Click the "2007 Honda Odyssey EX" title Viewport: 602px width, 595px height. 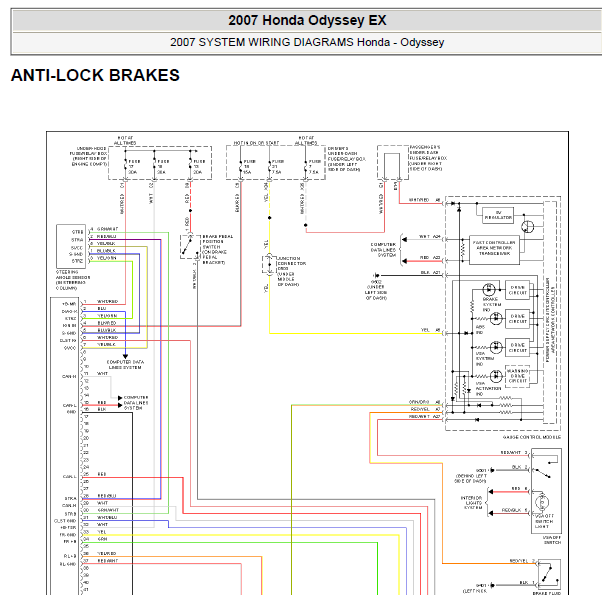307,20
